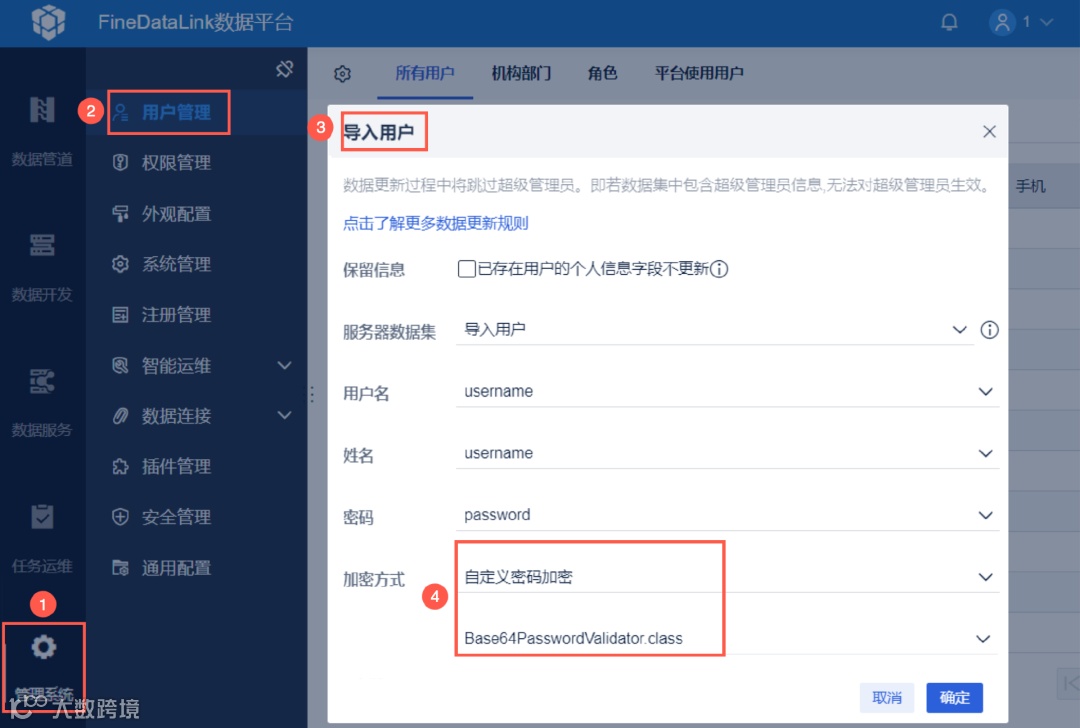Open the 数据开发 module icon
1080x728 pixels.
pyautogui.click(x=42, y=245)
